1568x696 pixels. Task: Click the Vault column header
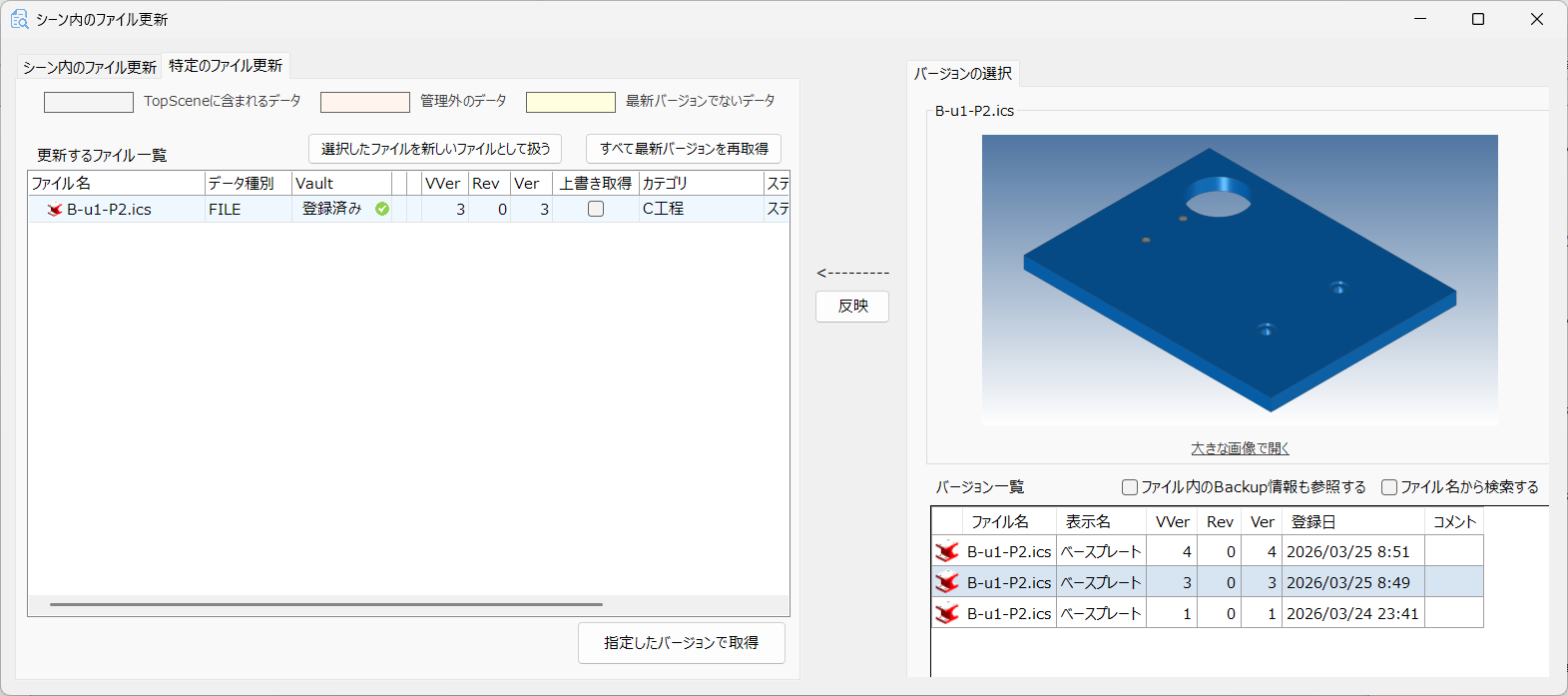click(x=341, y=183)
